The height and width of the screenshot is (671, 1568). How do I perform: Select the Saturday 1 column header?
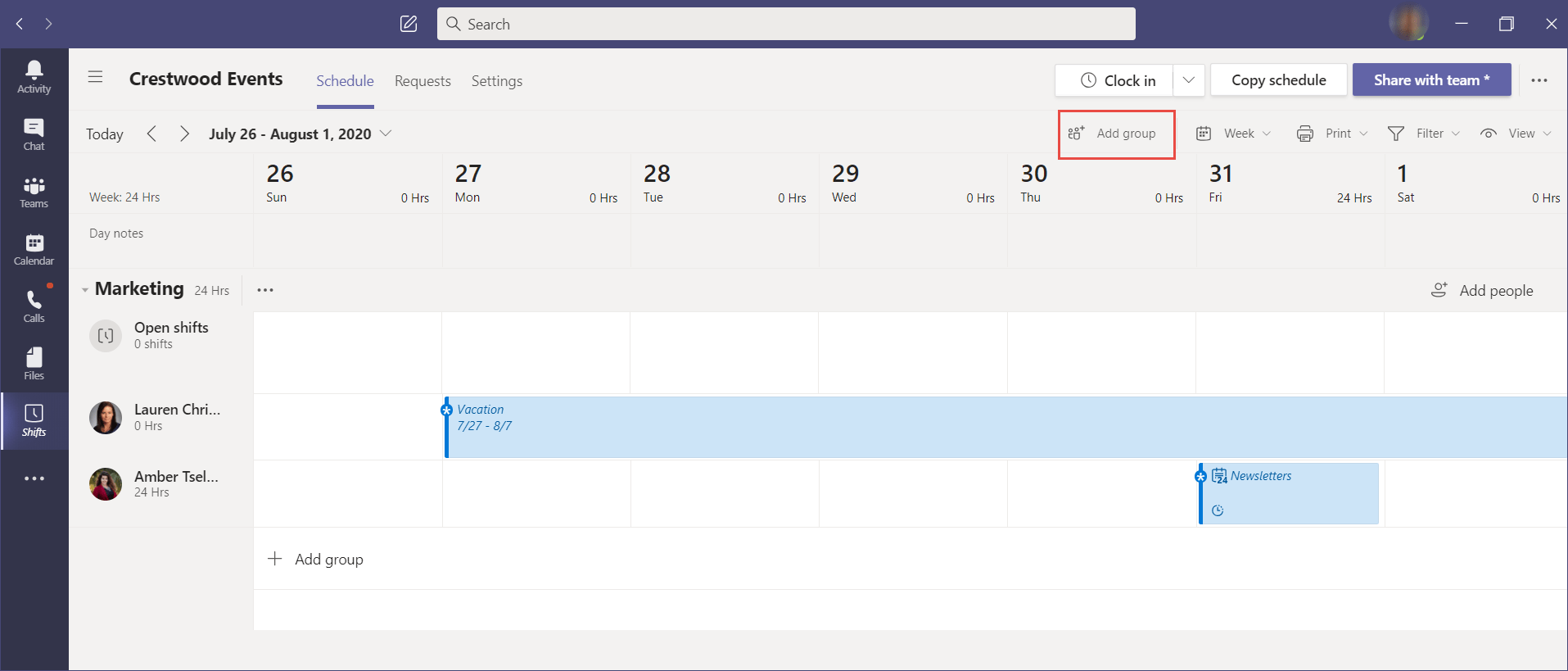pos(1476,184)
